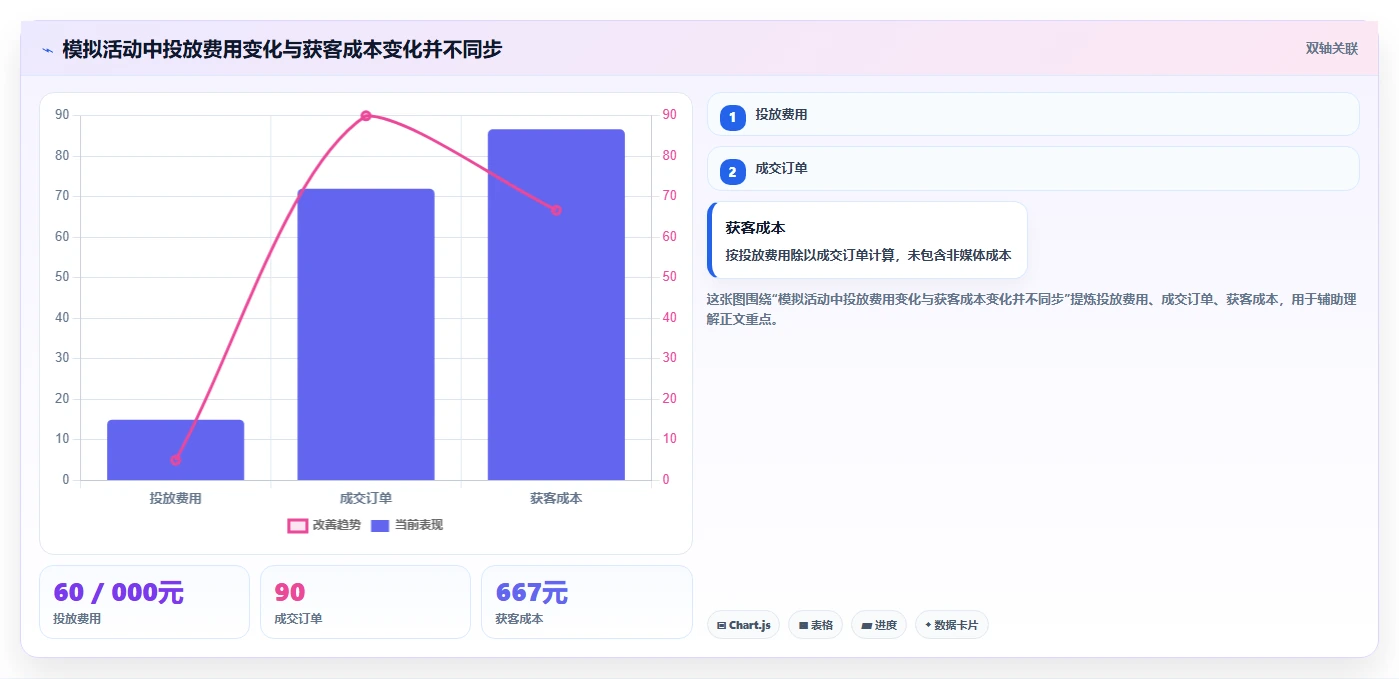Viewport: 1399px width, 679px height.
Task: Toggle the 当前表现 legend item
Action: pos(406,525)
